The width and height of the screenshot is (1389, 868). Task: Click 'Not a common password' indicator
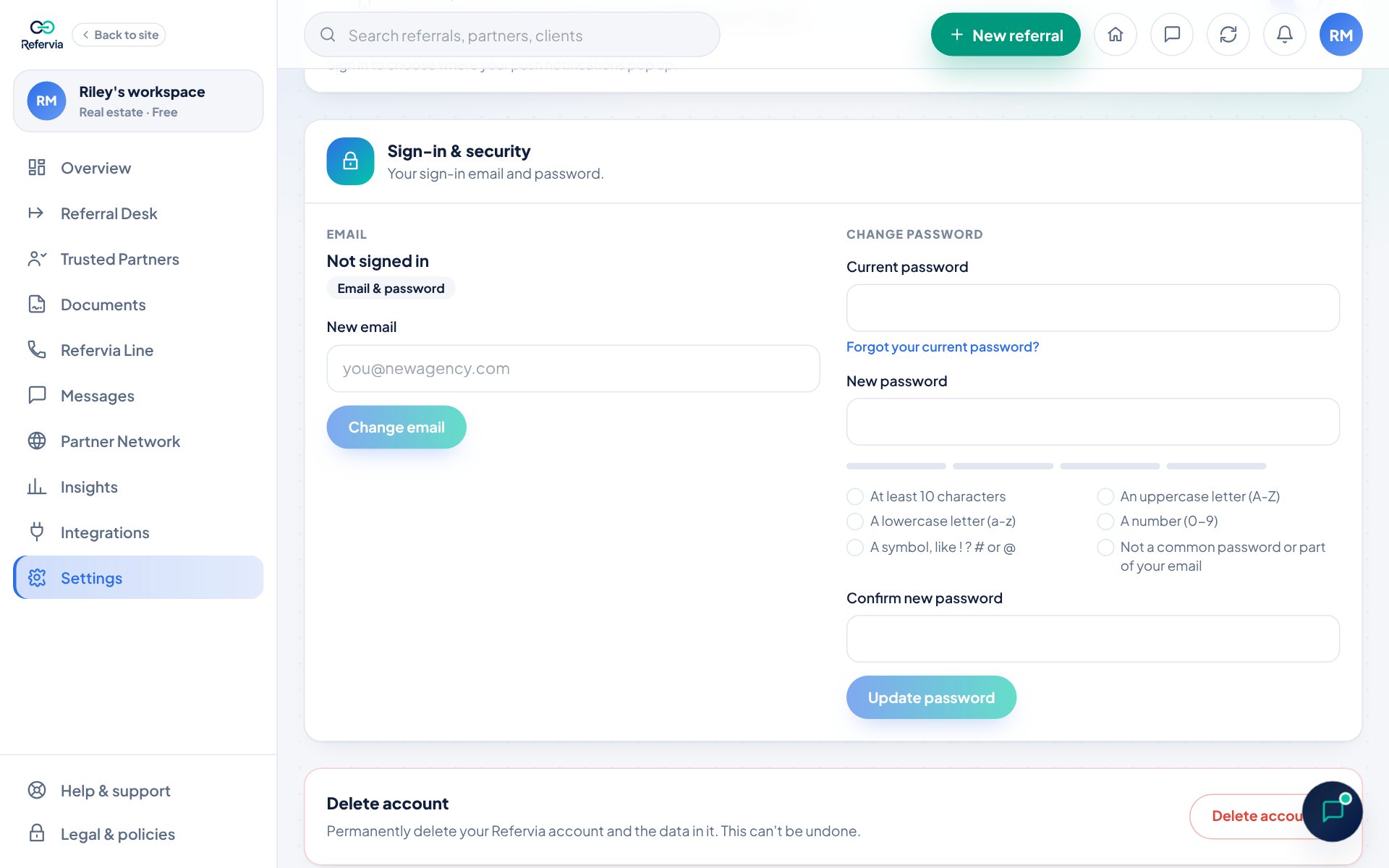click(x=1105, y=548)
